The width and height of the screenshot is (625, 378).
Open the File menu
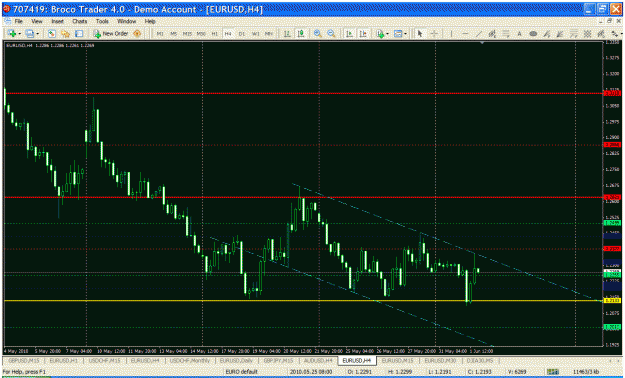pos(19,21)
